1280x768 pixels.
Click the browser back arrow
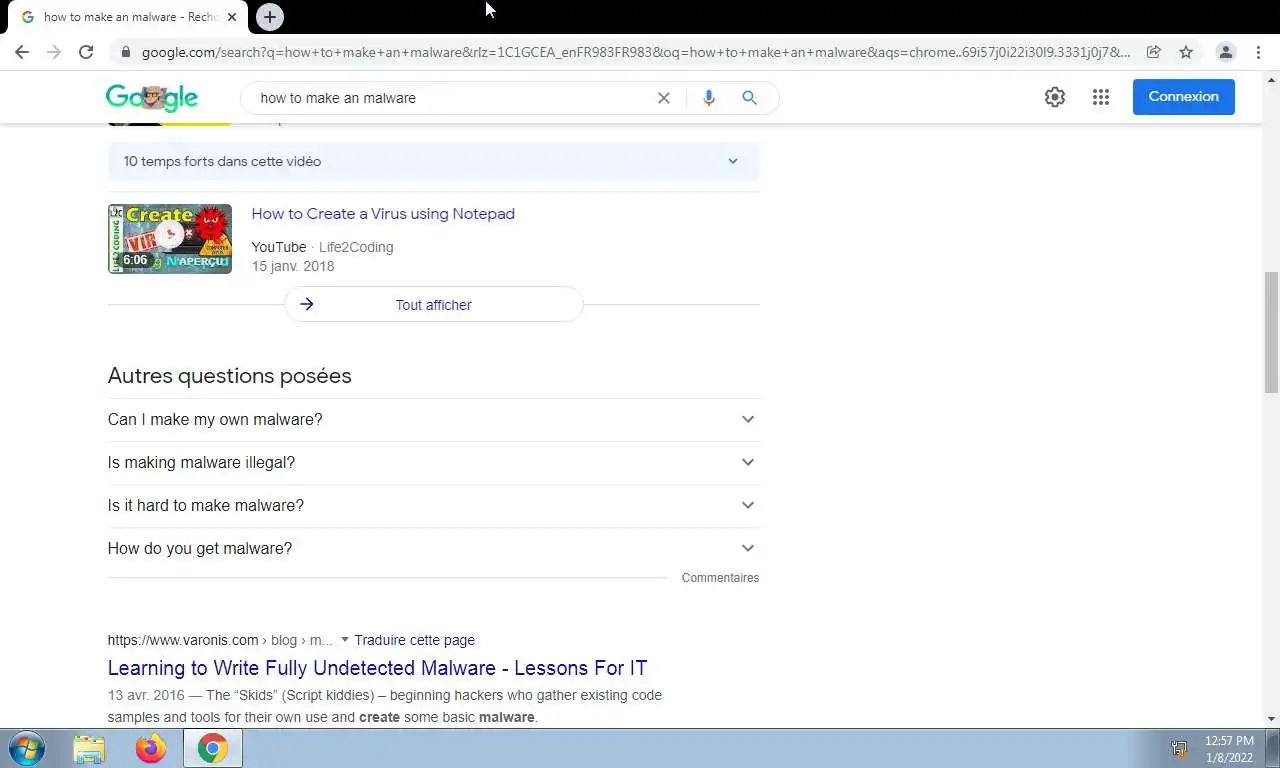(x=22, y=52)
